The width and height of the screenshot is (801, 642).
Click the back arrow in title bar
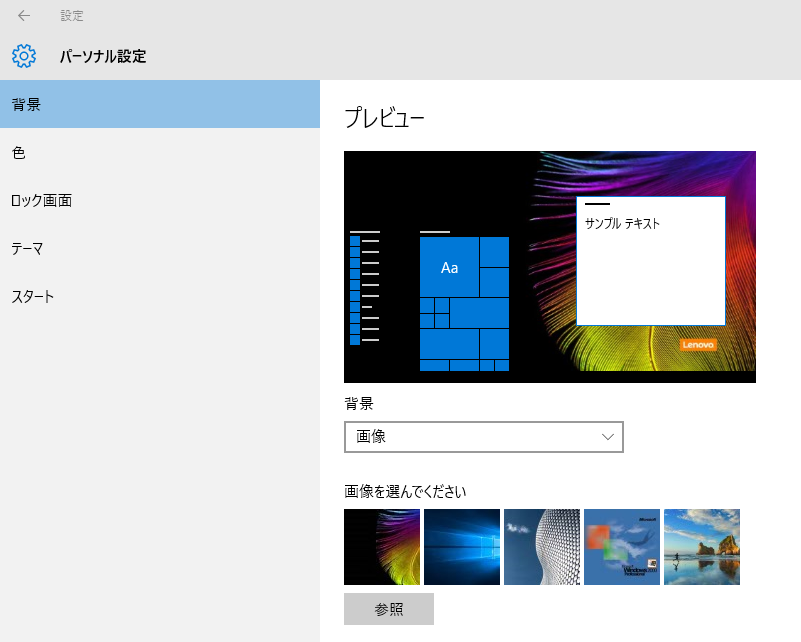point(24,16)
